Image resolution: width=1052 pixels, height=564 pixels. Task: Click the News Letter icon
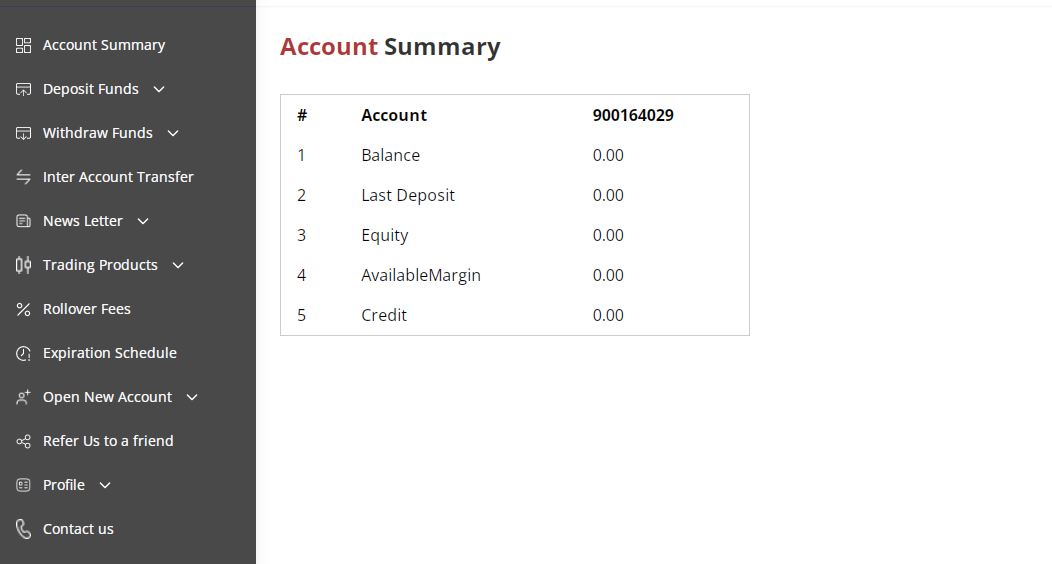[23, 221]
